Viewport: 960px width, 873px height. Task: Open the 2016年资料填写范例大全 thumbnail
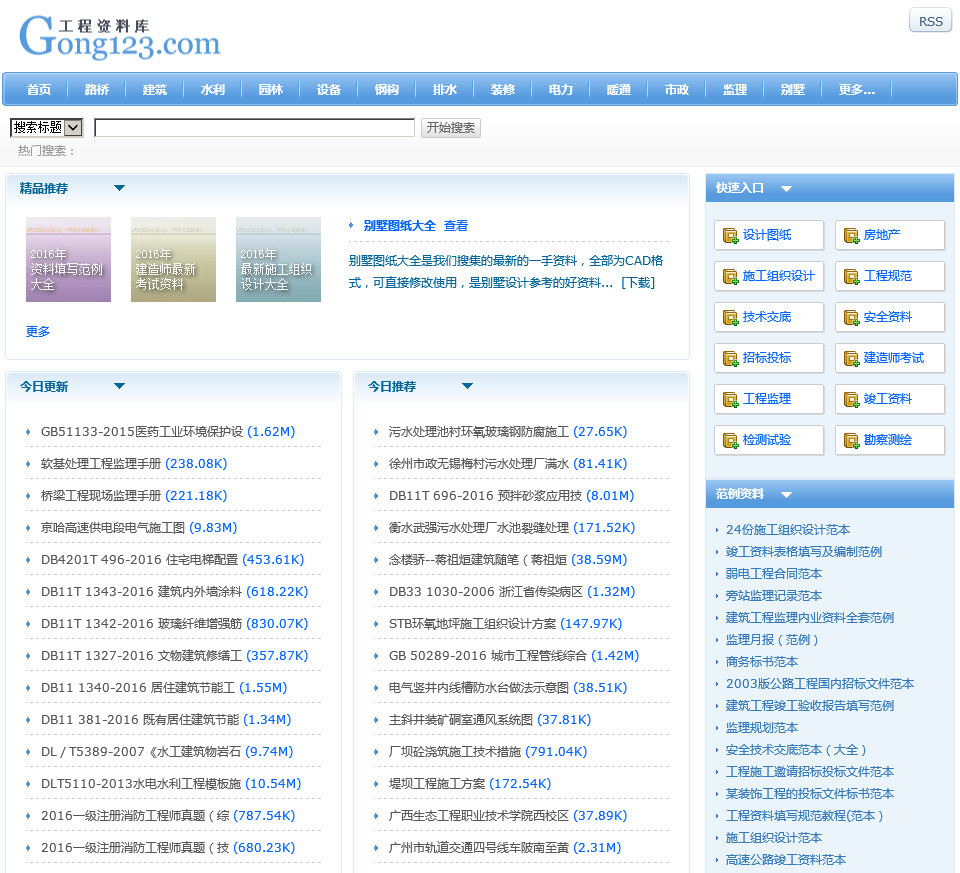(68, 259)
